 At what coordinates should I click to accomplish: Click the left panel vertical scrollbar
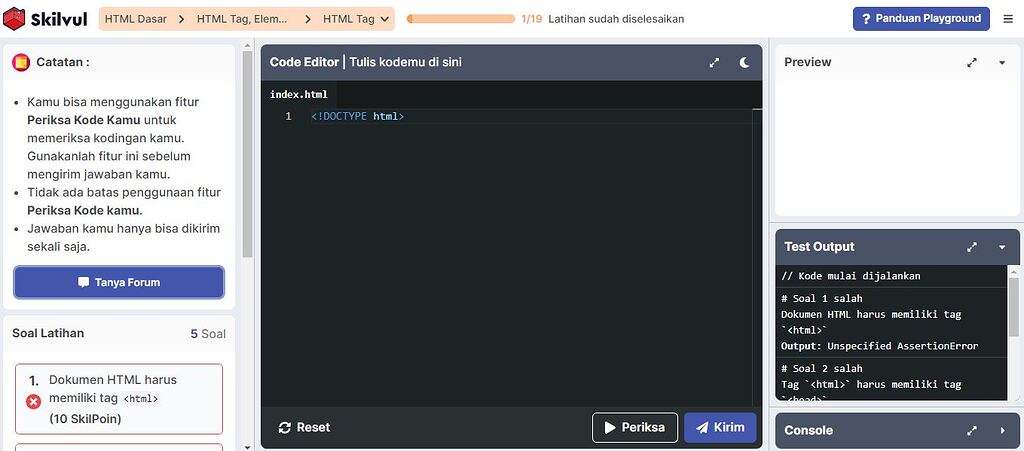click(x=248, y=154)
